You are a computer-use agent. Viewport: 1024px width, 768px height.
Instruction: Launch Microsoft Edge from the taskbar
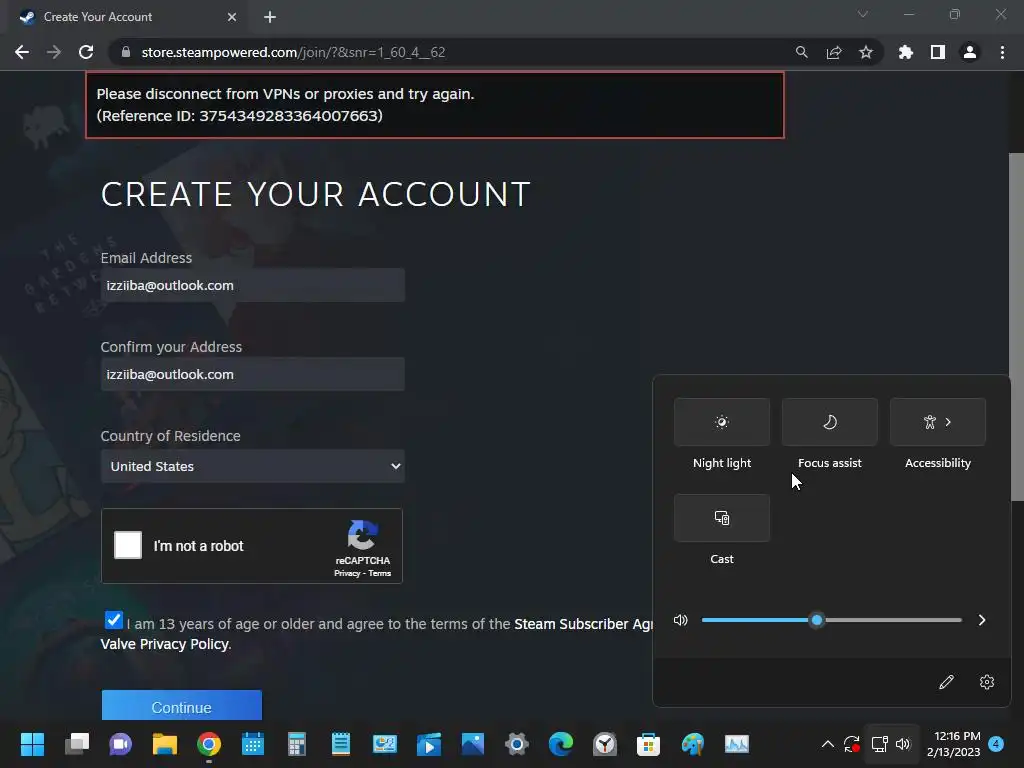561,744
